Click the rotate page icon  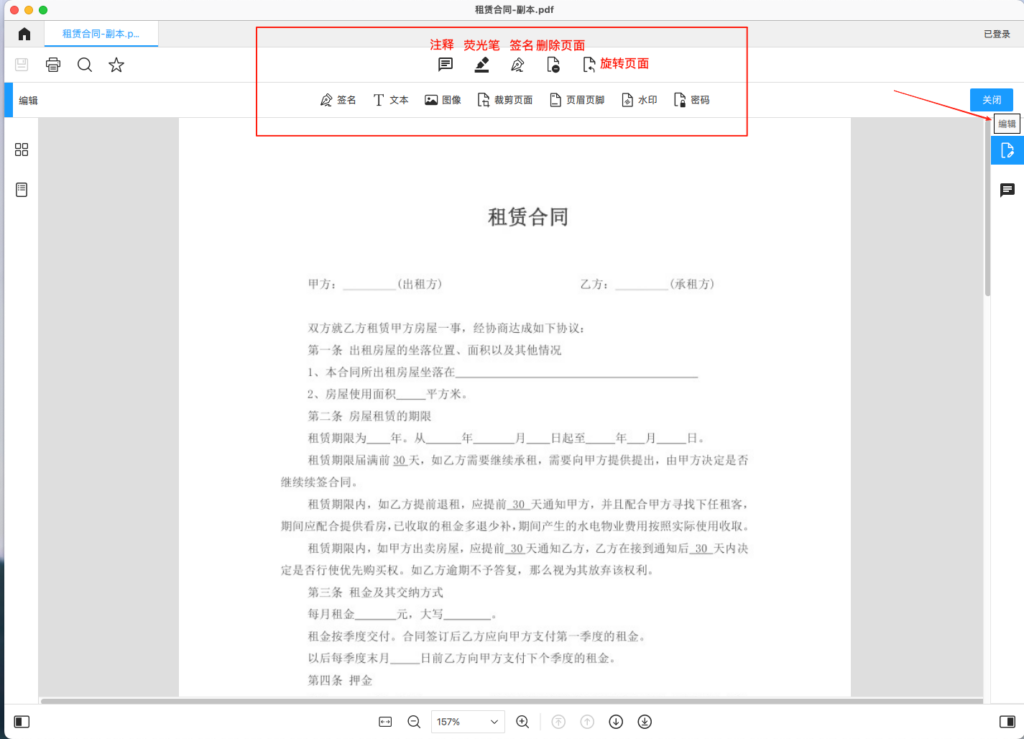(589, 65)
